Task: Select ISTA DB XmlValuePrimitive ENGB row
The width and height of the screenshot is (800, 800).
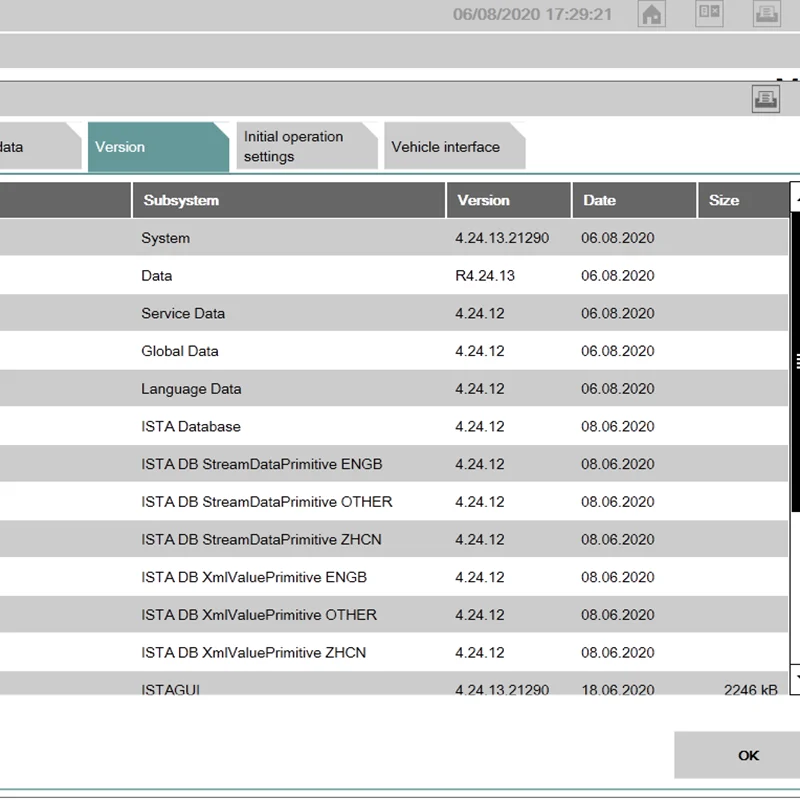Action: [394, 577]
